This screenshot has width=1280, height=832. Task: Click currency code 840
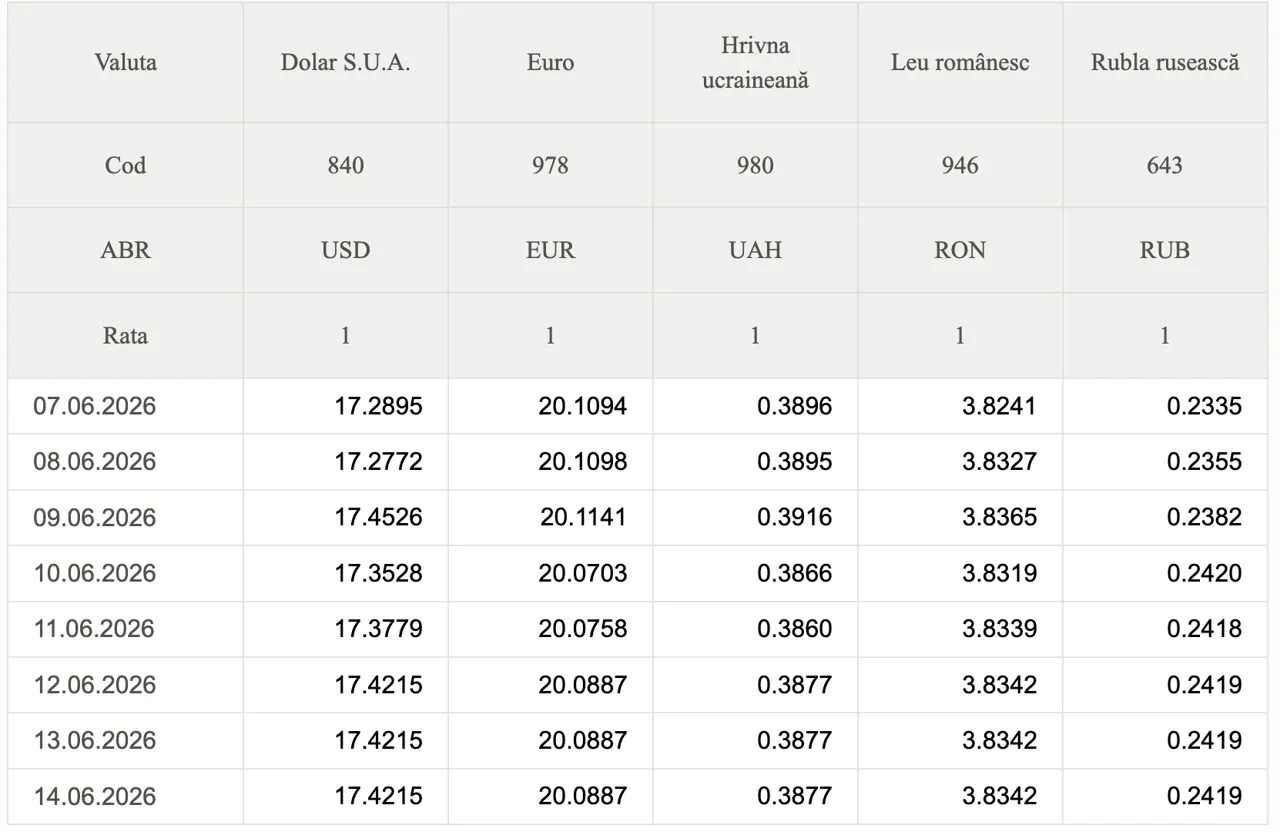tap(345, 165)
